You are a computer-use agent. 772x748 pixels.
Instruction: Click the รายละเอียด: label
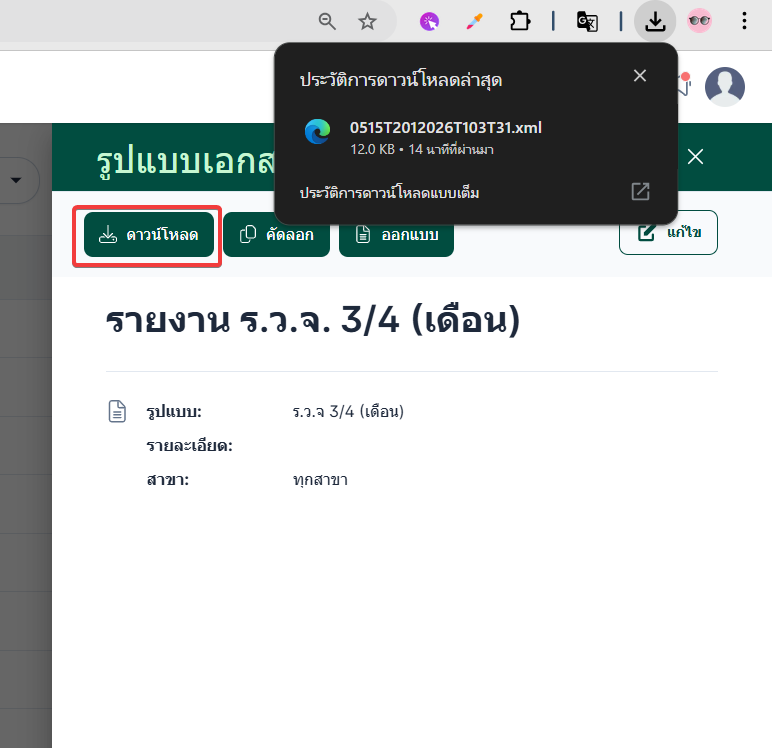pyautogui.click(x=190, y=446)
